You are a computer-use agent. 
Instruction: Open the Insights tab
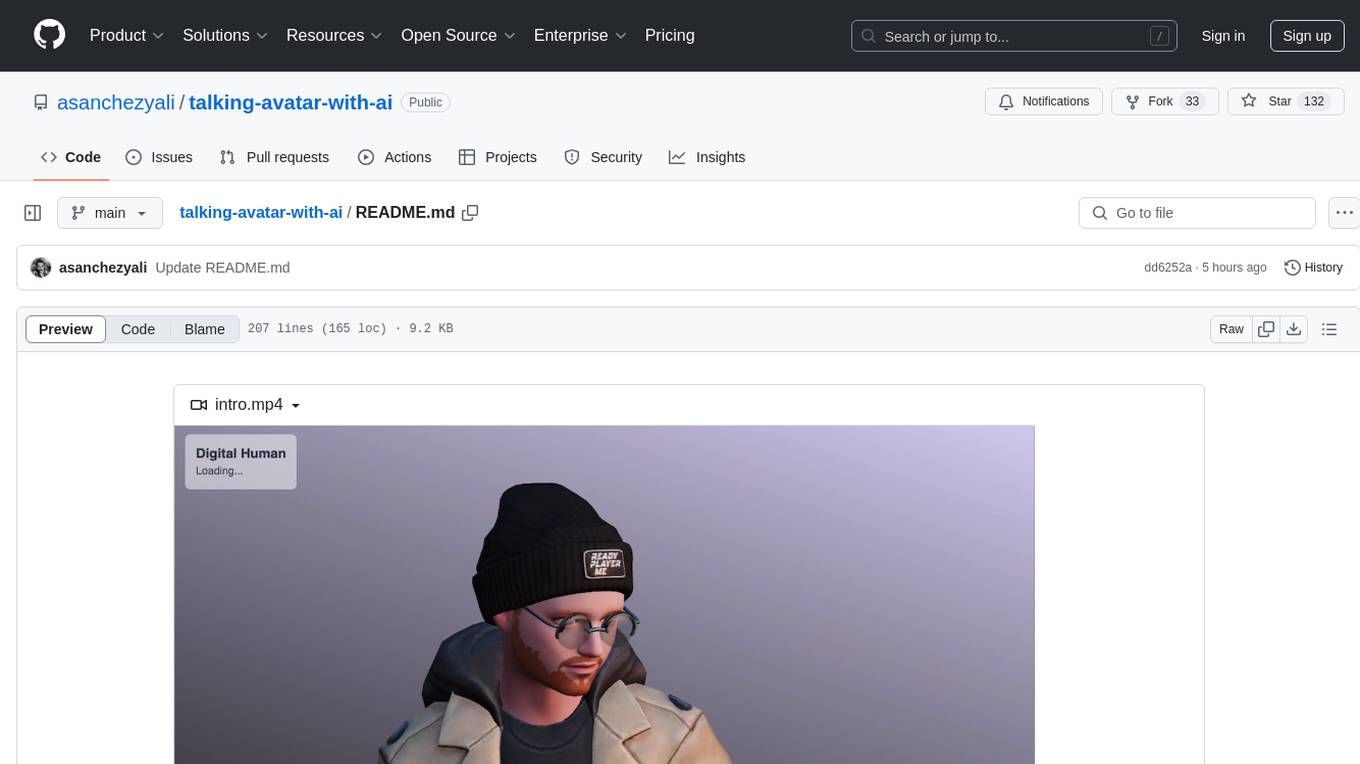click(x=707, y=157)
